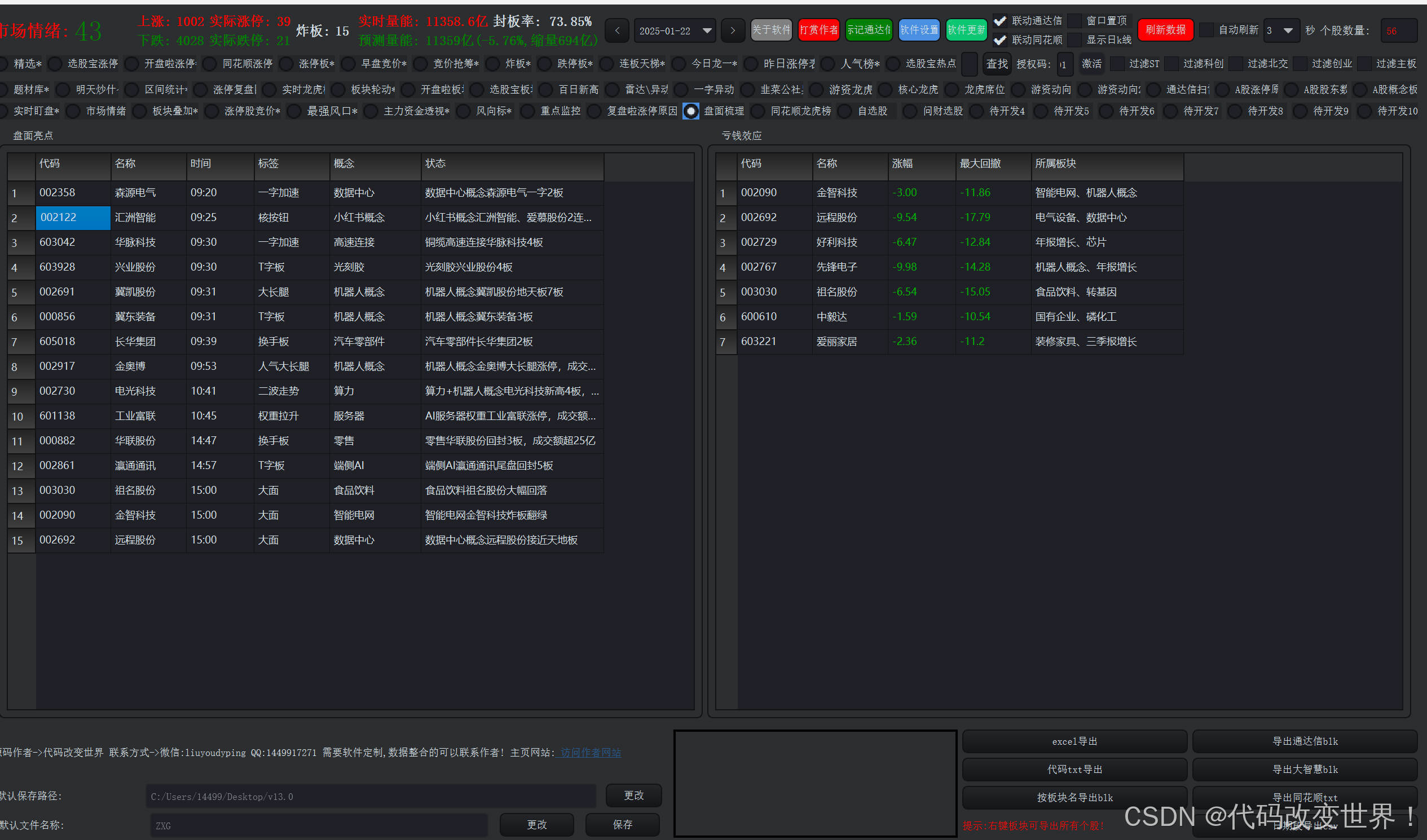1427x840 pixels.
Task: Click 导出通达信blk button
Action: pos(1304,741)
